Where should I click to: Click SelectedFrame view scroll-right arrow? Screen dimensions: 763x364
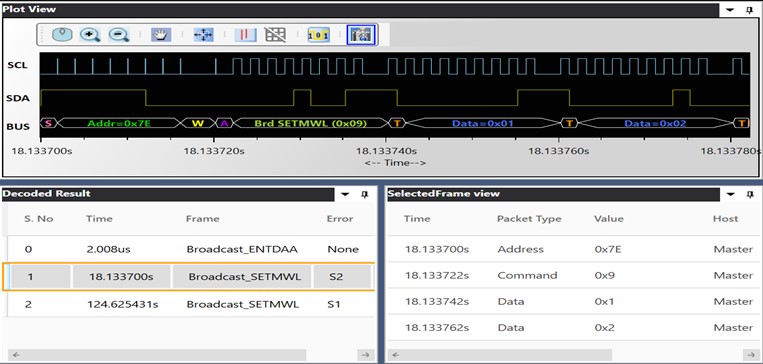[x=750, y=355]
